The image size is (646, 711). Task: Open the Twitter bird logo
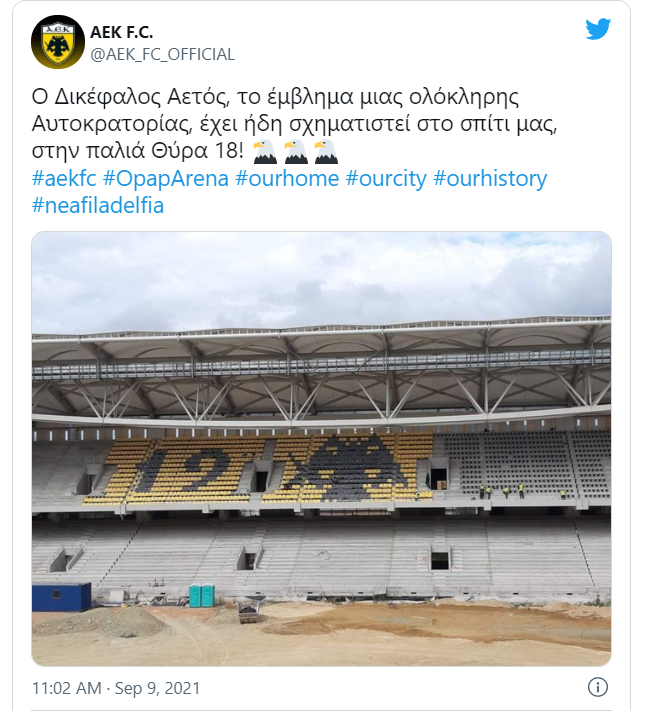(x=598, y=29)
